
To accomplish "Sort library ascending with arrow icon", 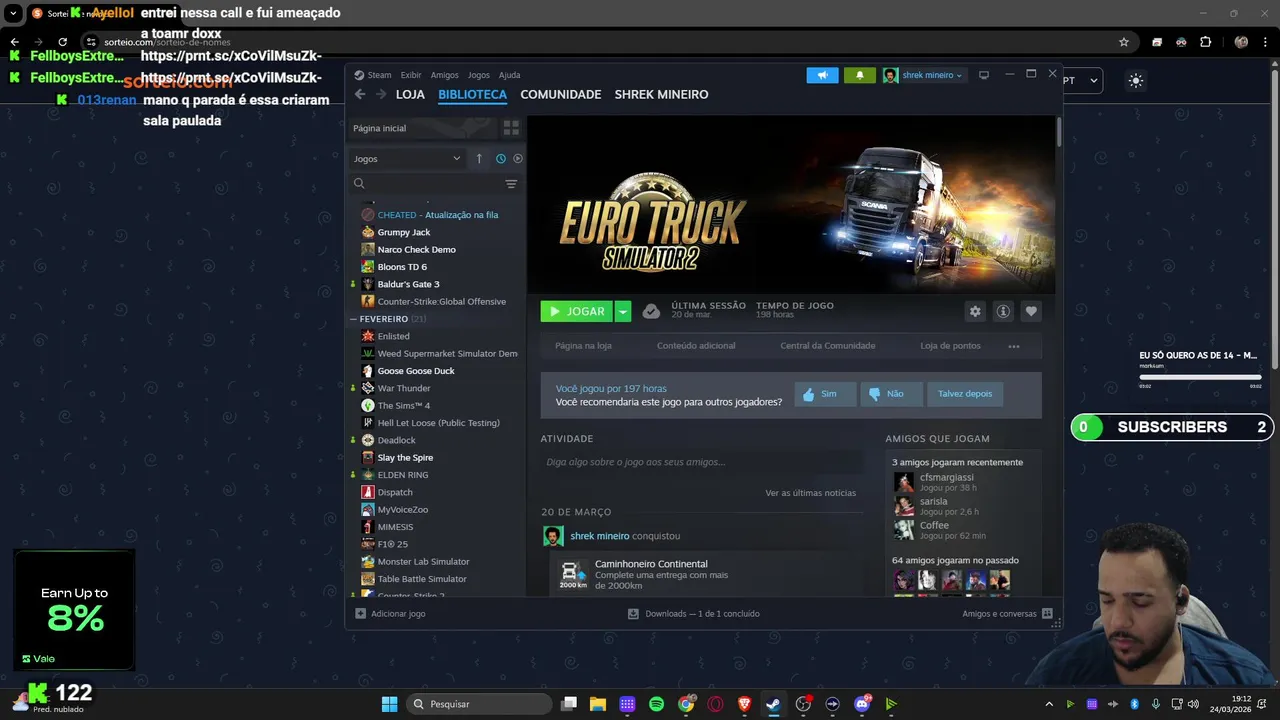I will pos(479,158).
